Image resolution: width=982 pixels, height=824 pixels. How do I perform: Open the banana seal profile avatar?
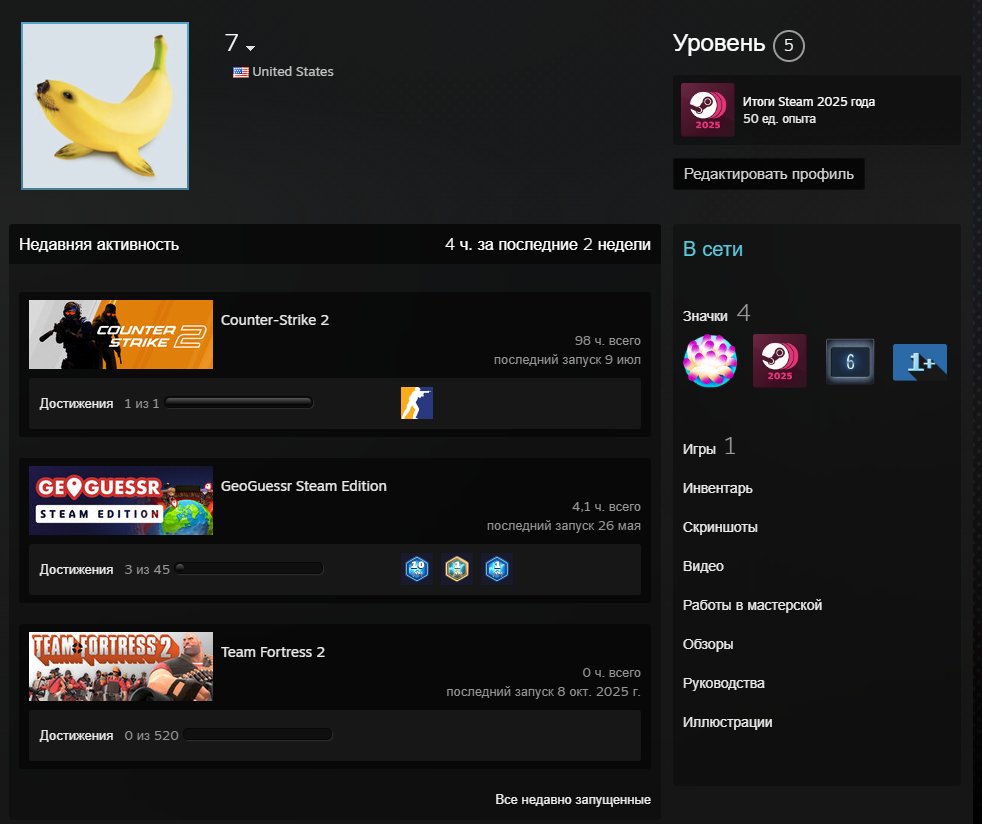coord(105,106)
